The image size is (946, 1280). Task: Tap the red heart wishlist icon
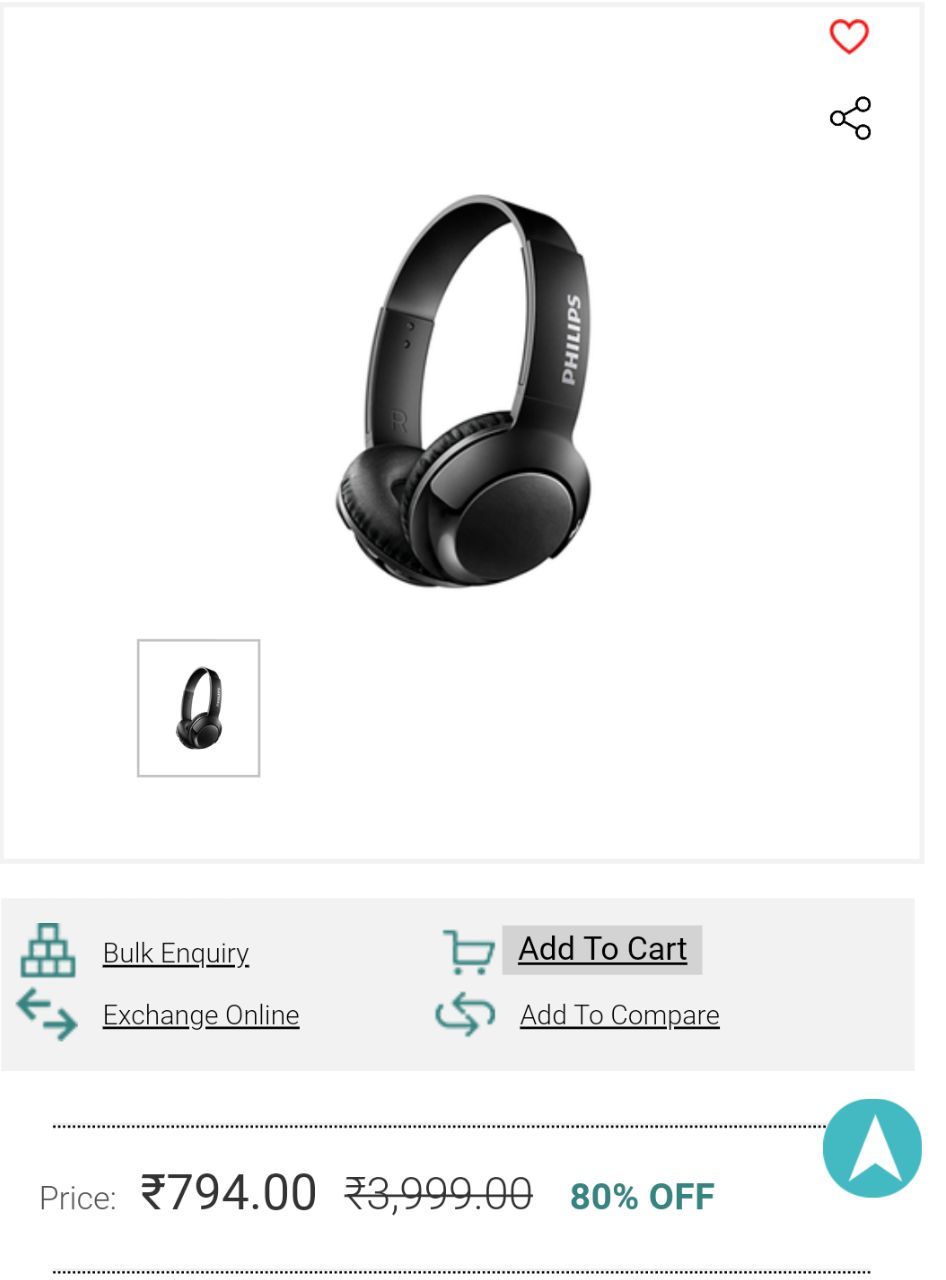click(x=849, y=37)
